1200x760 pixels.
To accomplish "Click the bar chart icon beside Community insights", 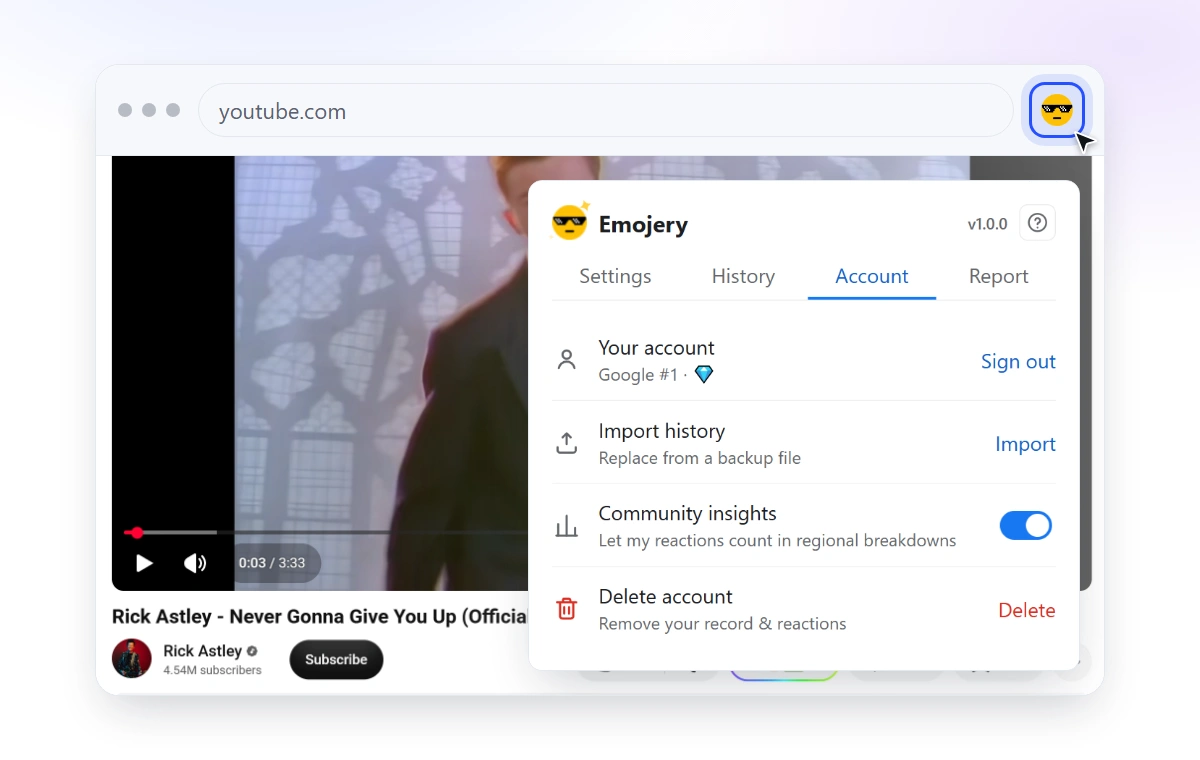I will pyautogui.click(x=567, y=526).
